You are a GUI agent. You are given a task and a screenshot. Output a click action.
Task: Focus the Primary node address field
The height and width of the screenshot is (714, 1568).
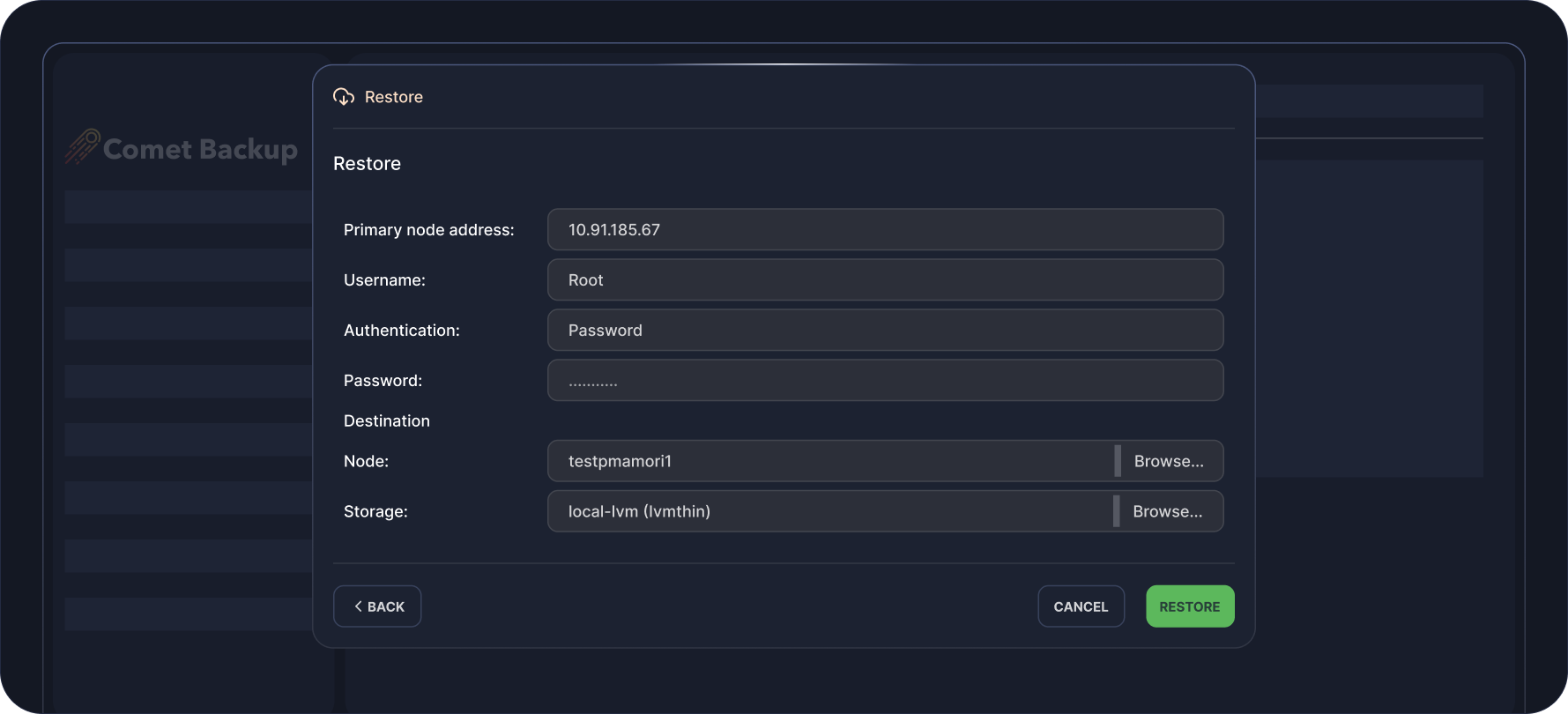point(885,230)
